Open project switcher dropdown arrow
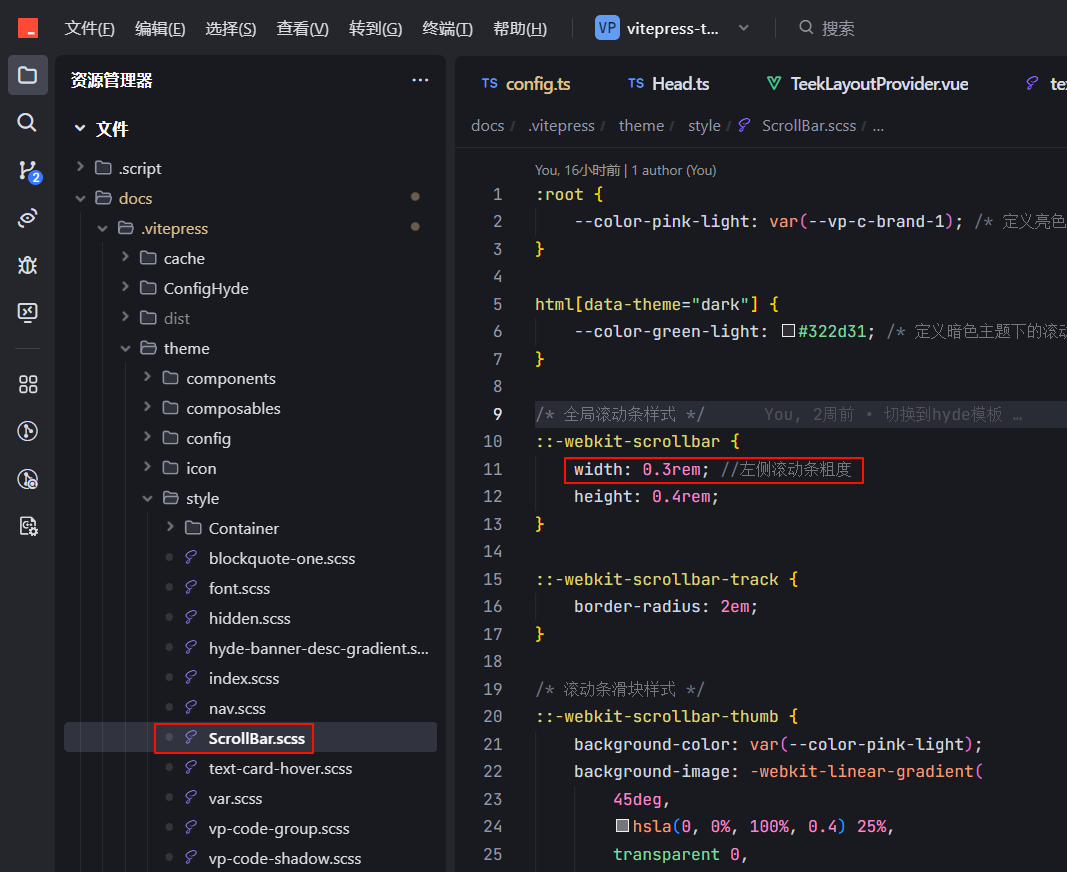The width and height of the screenshot is (1067, 872). (744, 28)
